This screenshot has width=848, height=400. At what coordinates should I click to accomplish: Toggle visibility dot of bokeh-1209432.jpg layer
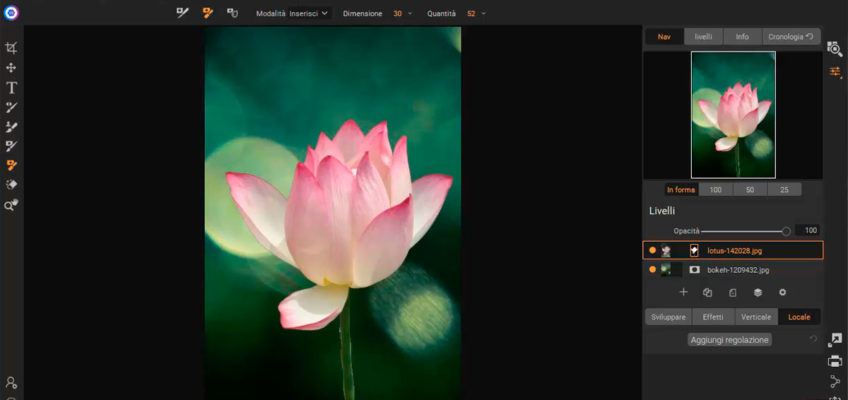pos(652,269)
